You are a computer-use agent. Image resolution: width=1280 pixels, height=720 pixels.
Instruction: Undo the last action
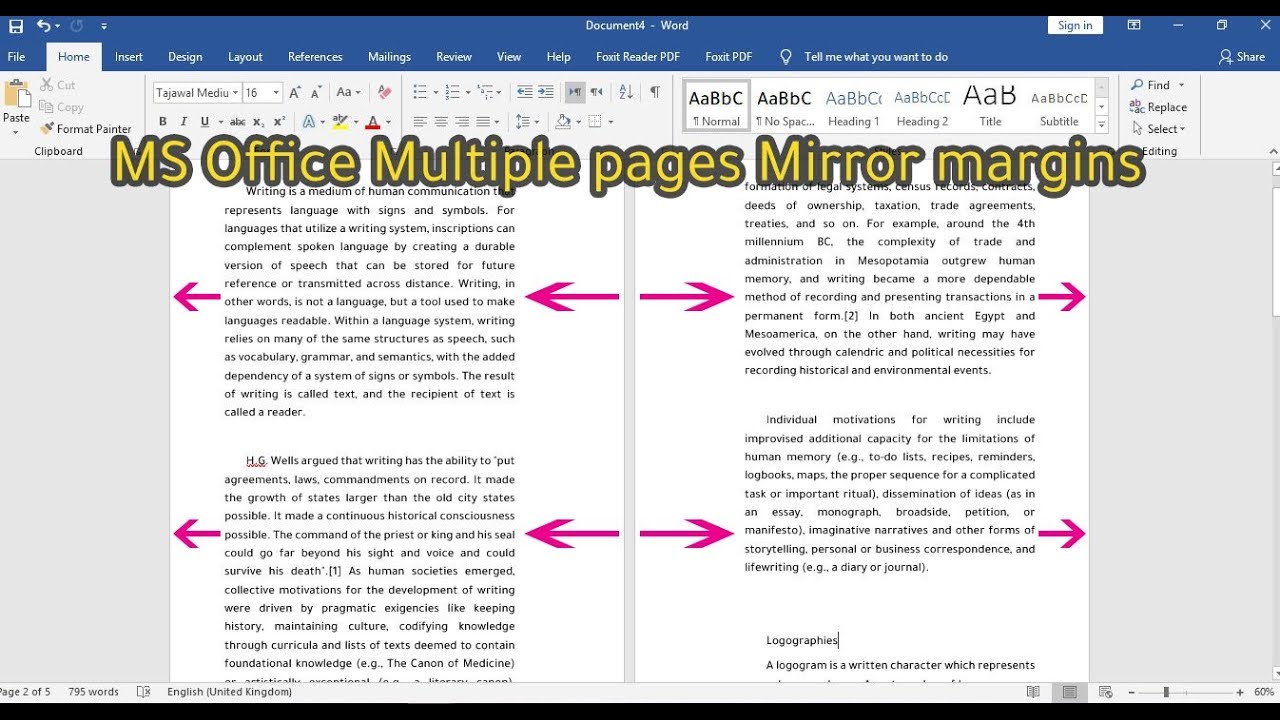tap(44, 25)
